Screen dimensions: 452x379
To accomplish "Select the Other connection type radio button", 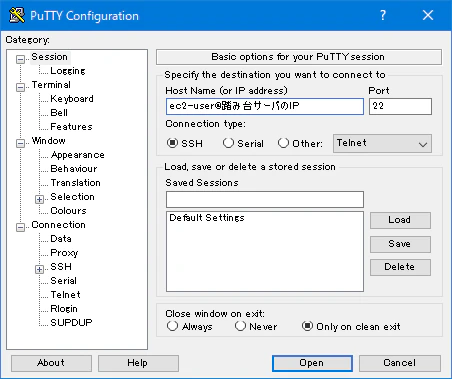I will (x=283, y=143).
